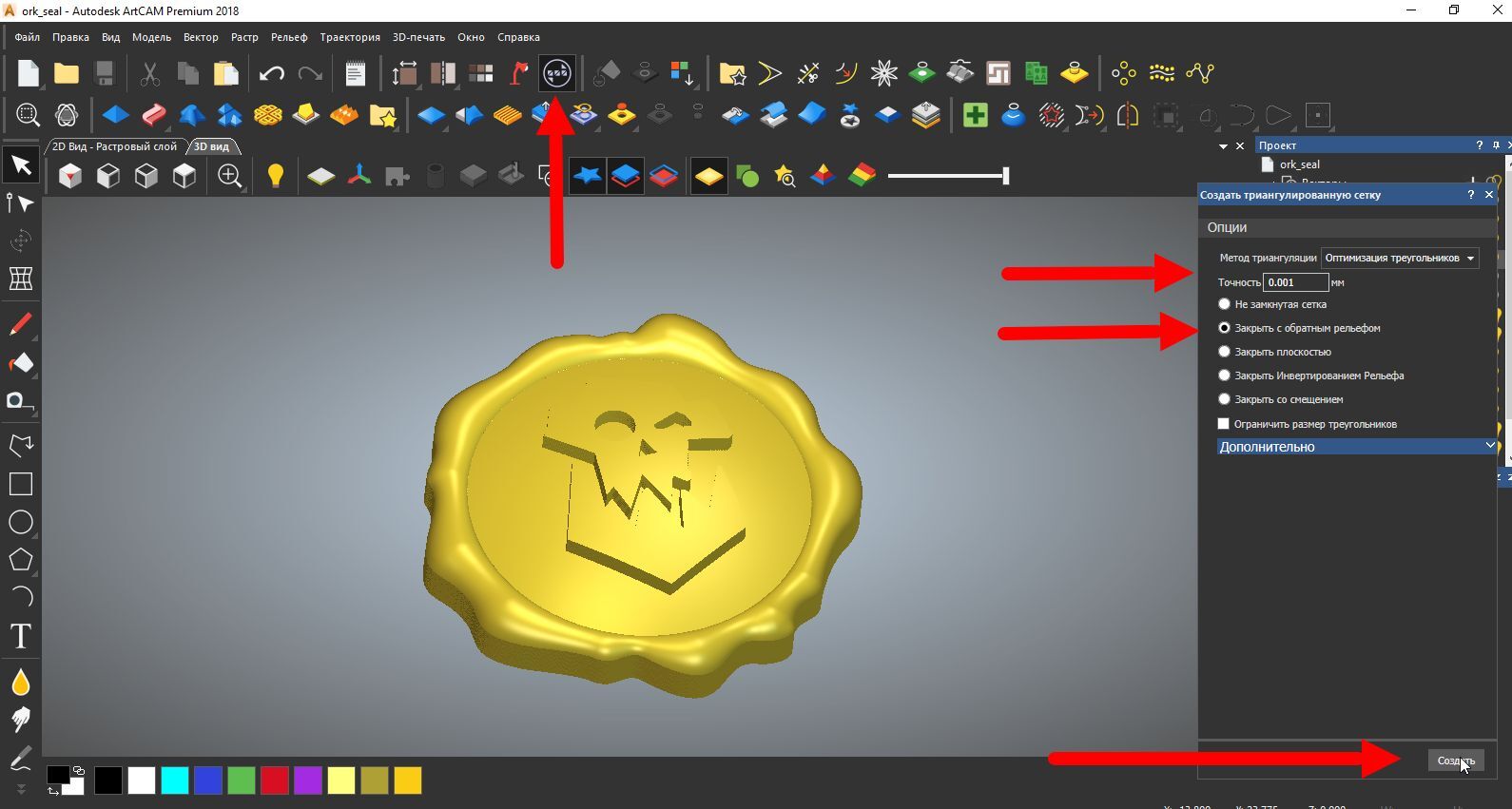Viewport: 1512px width, 809px height.
Task: Open the Правка menu
Action: [x=70, y=37]
